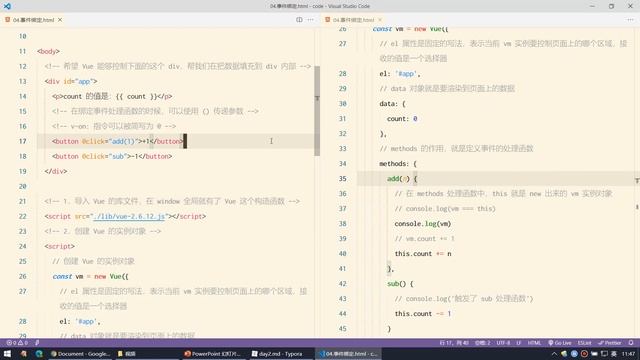Viewport: 640px width, 360px height.
Task: Select the right editor group's 04 html tab
Action: click(353, 20)
